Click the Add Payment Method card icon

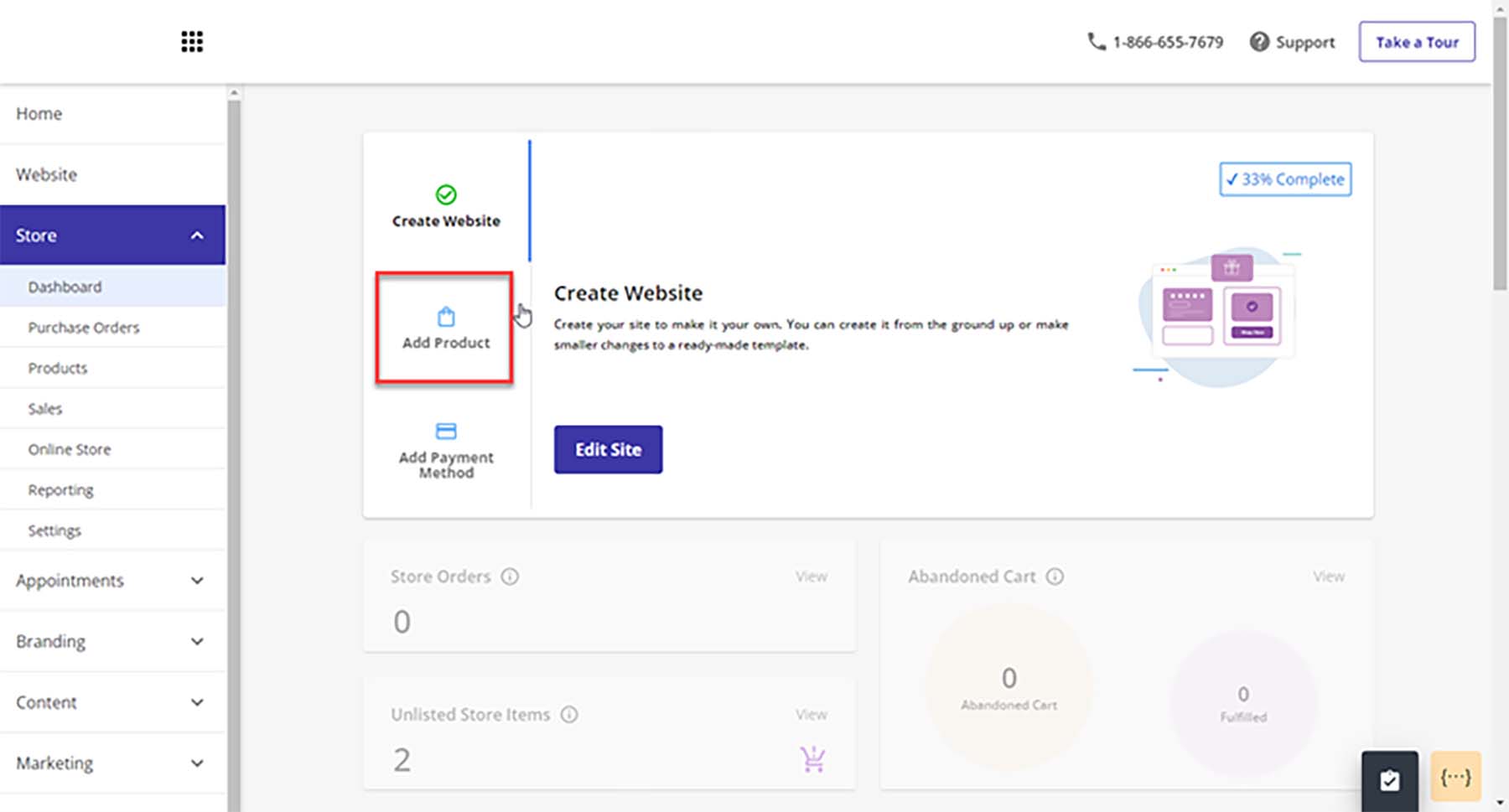(445, 430)
